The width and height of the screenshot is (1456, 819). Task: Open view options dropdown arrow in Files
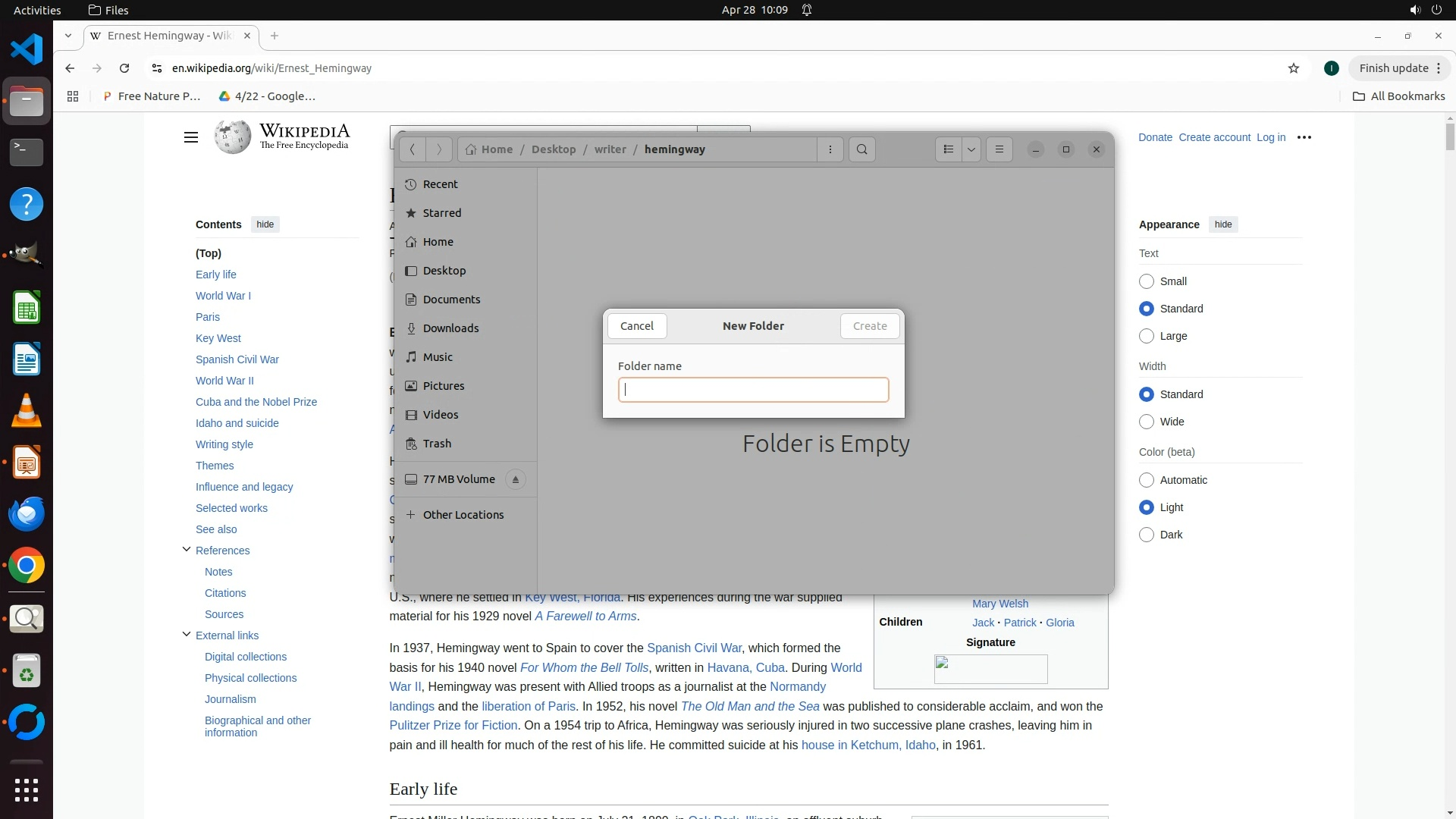(x=971, y=149)
